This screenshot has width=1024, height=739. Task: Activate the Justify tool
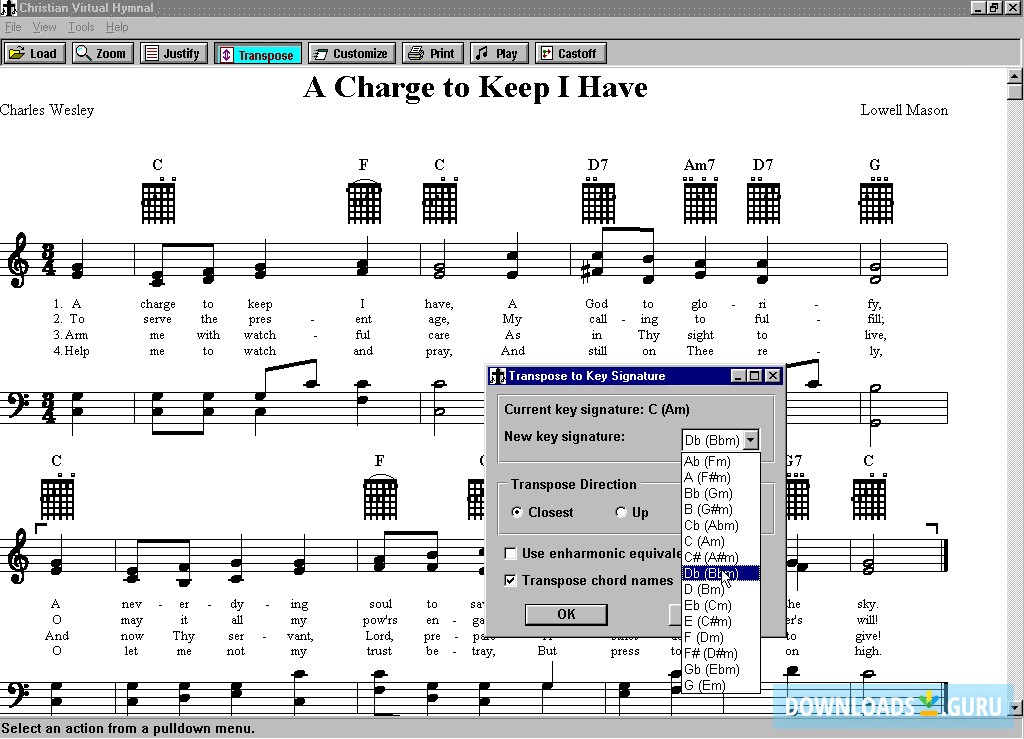[x=173, y=52]
